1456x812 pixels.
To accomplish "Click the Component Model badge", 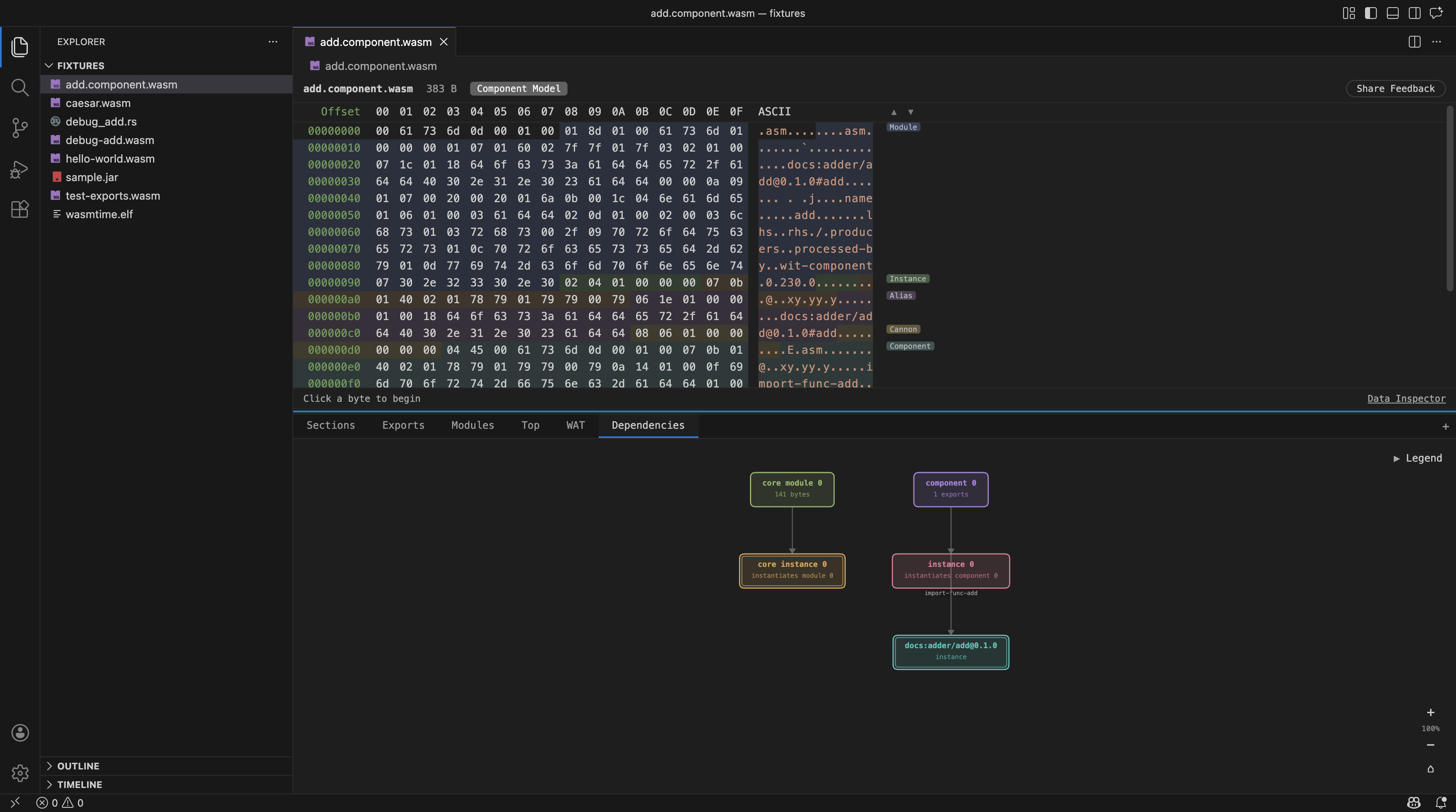I will [518, 89].
